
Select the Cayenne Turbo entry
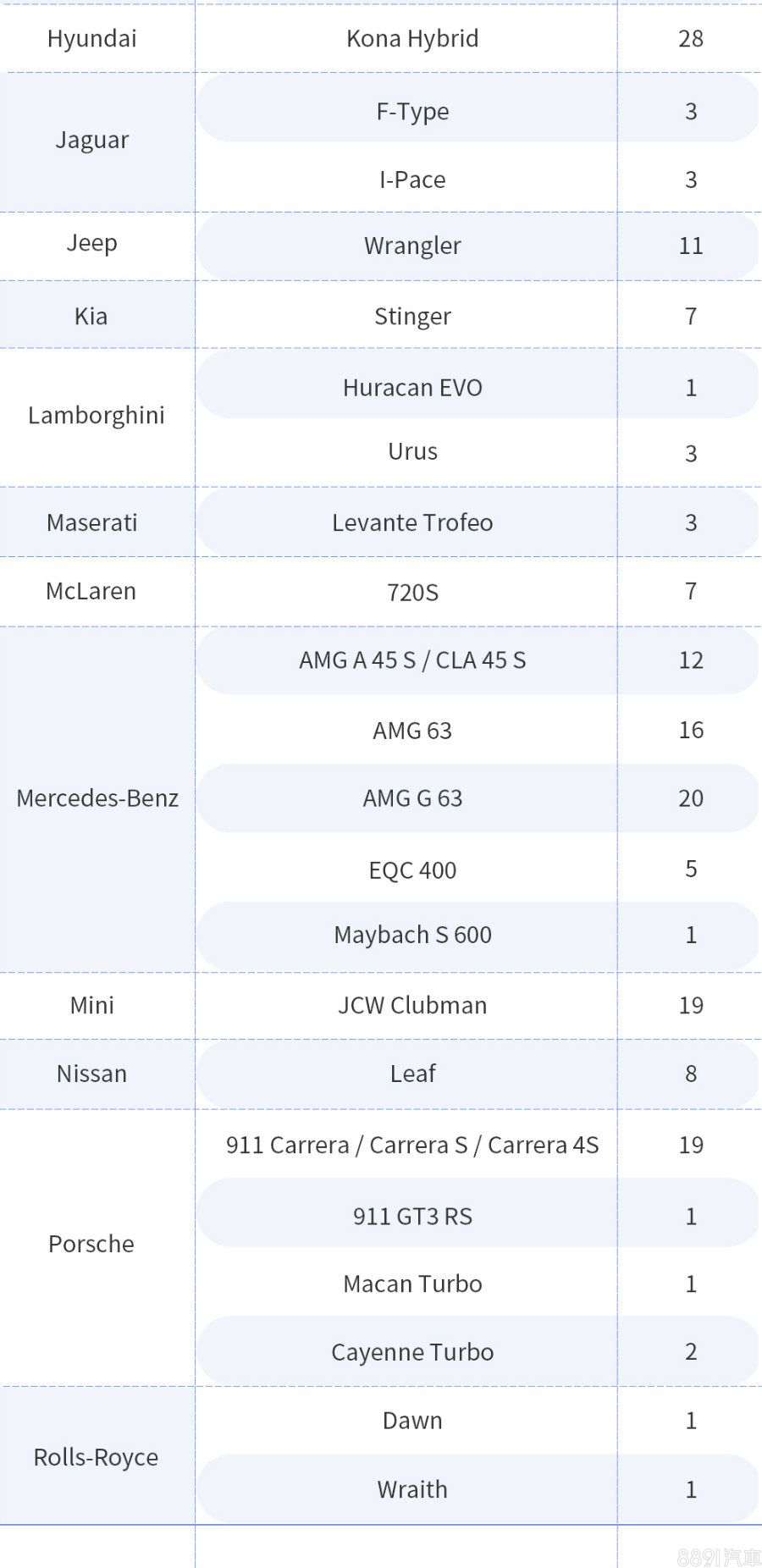[412, 1352]
